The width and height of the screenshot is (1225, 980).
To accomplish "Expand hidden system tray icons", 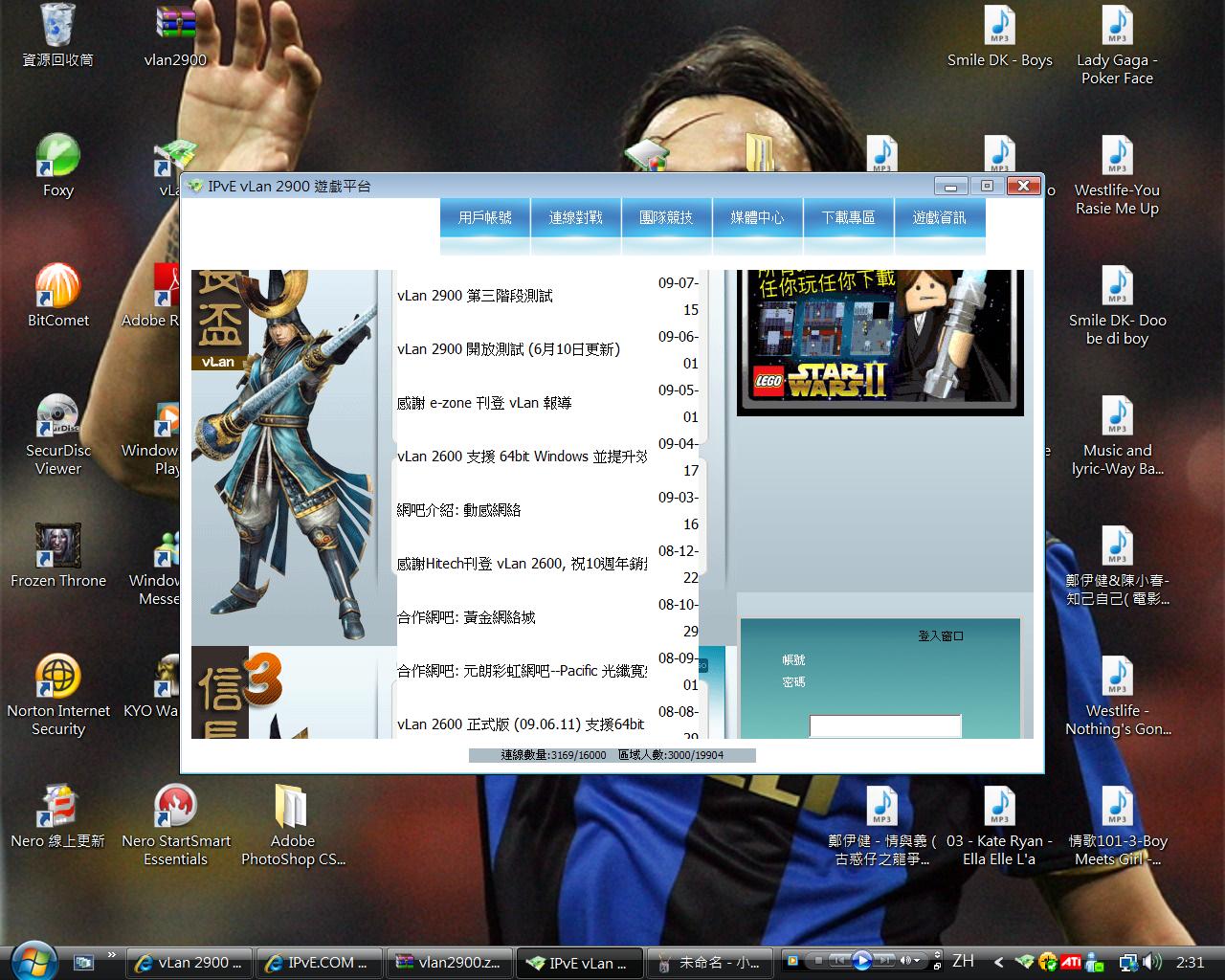I will 998,962.
